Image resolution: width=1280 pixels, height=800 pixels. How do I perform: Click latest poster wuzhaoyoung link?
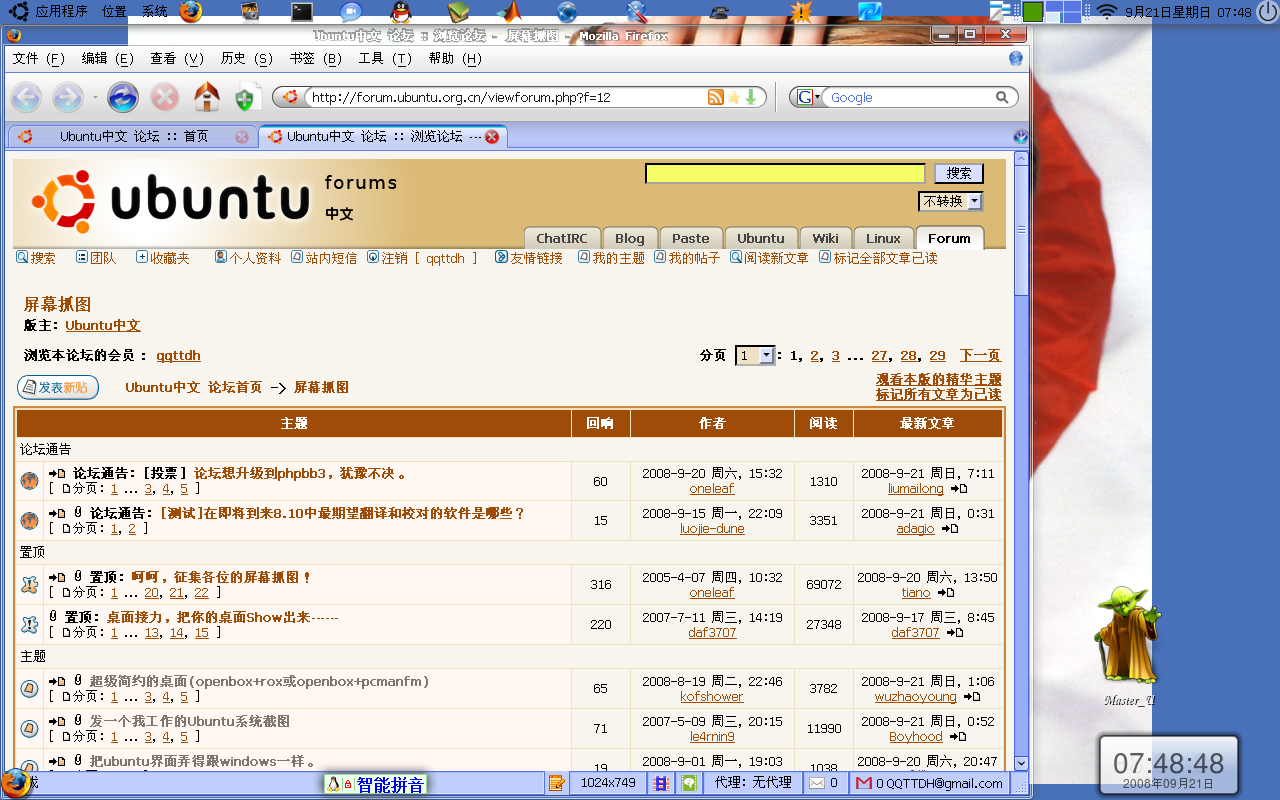(x=915, y=696)
